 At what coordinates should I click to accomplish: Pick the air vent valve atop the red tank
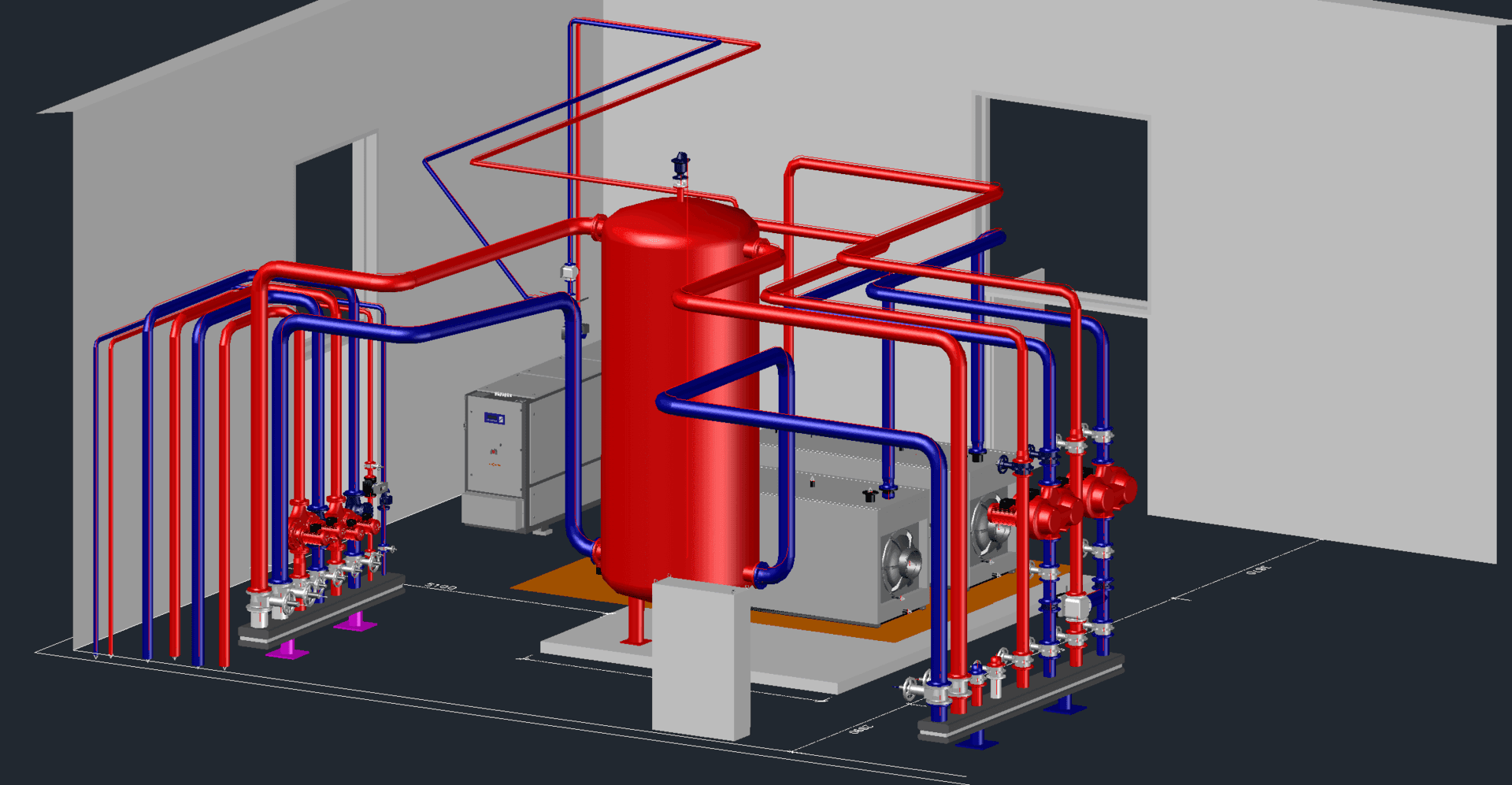(x=680, y=168)
